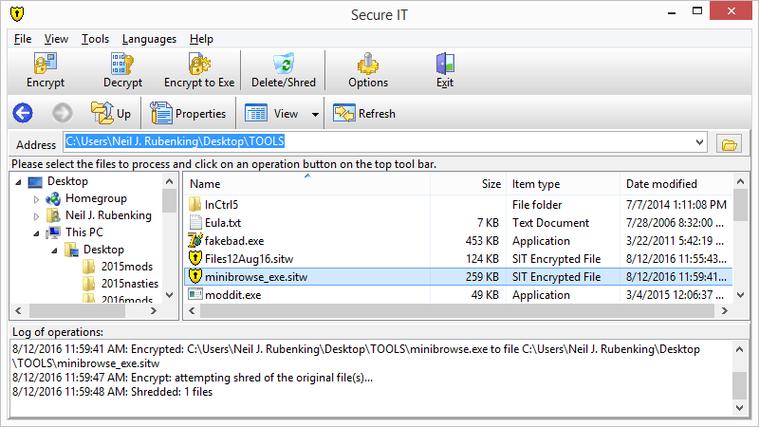Open the Options toolbar icon
The image size is (759, 427).
point(368,63)
